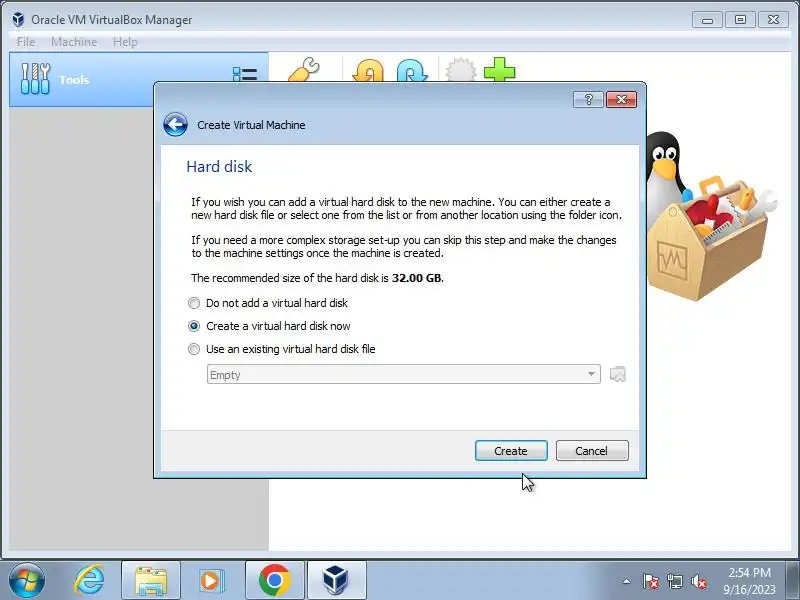Click the Export appliance blue arrow icon
Screen dimensions: 800x600
[x=412, y=71]
